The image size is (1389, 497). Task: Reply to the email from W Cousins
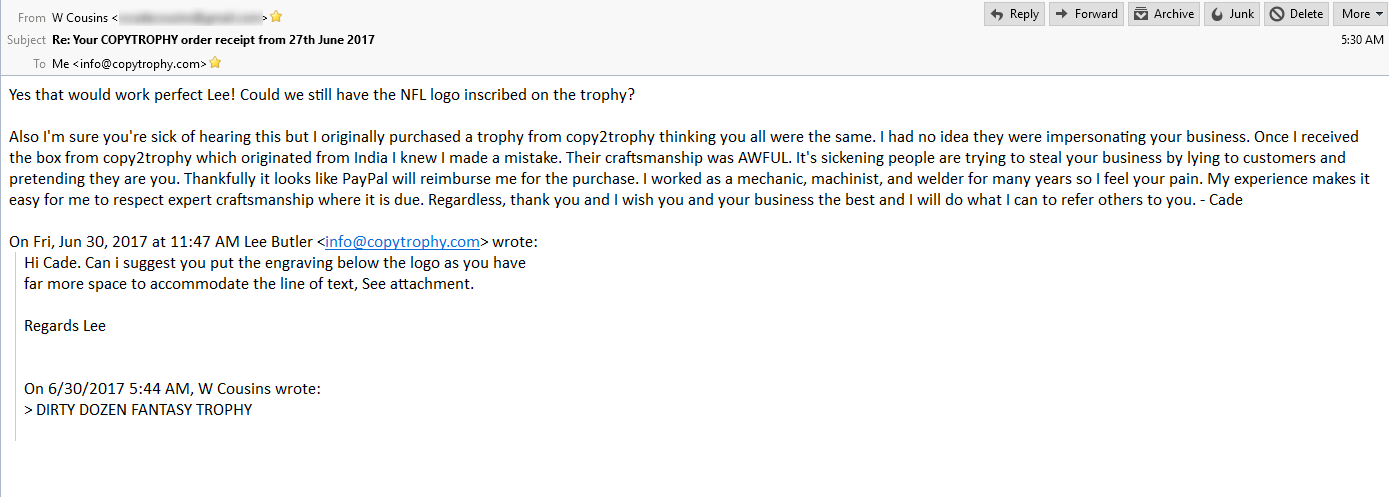coord(1014,14)
